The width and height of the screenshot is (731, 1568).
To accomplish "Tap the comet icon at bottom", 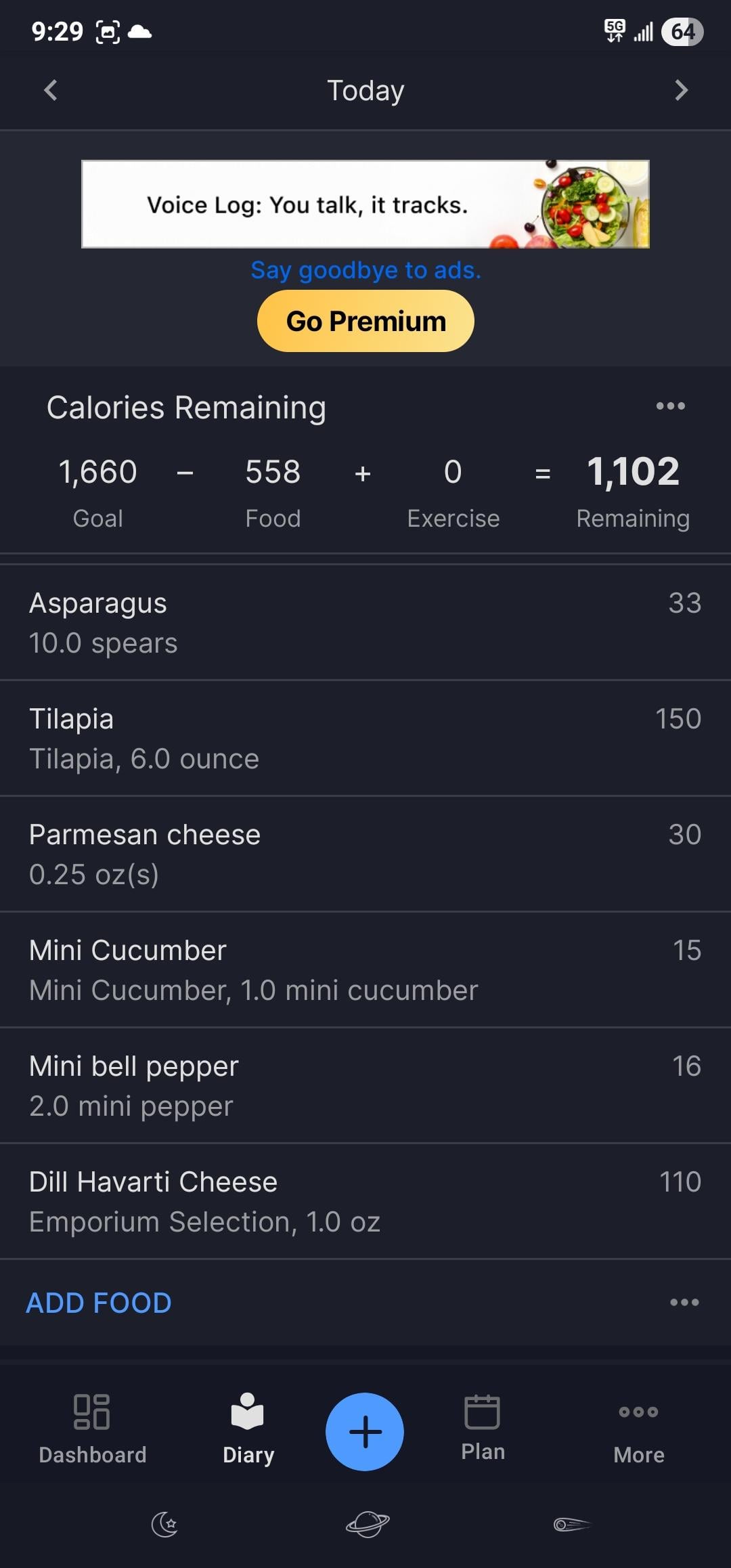I will [x=572, y=1525].
